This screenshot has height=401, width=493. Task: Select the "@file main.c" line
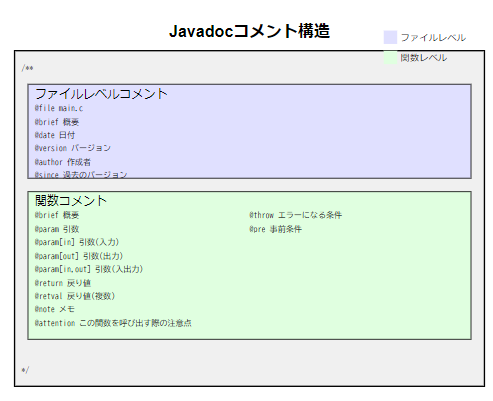59,108
